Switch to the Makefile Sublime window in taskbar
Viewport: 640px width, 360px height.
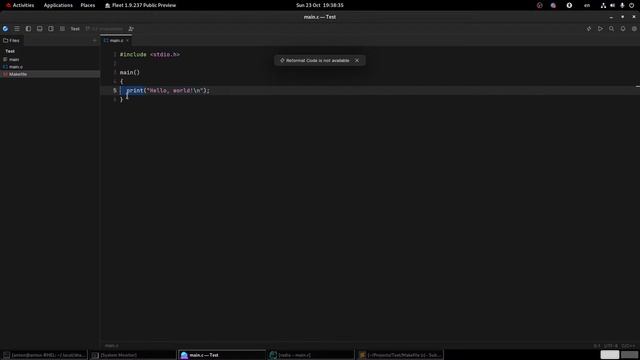click(x=400, y=355)
